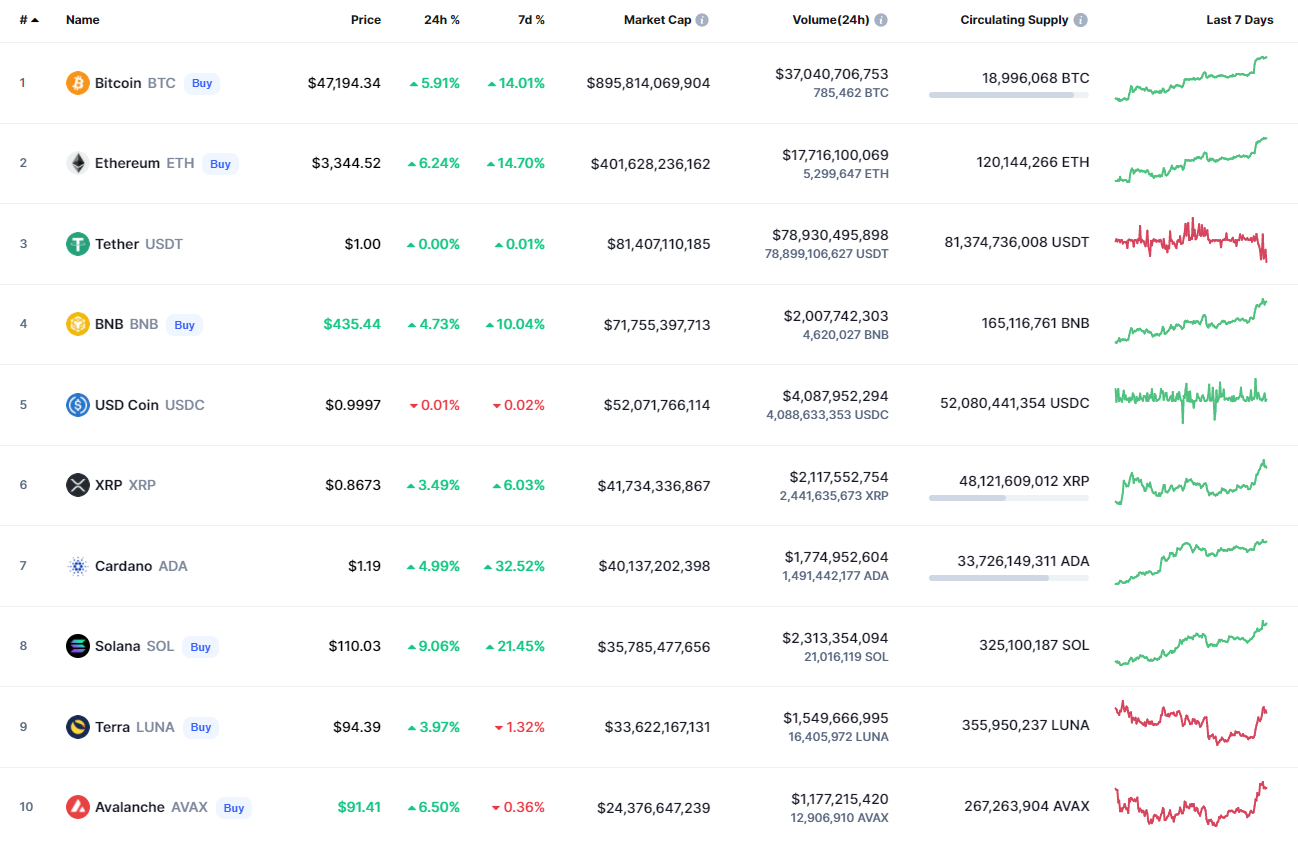Click the Avalanche logo icon
1298x846 pixels.
[x=77, y=807]
